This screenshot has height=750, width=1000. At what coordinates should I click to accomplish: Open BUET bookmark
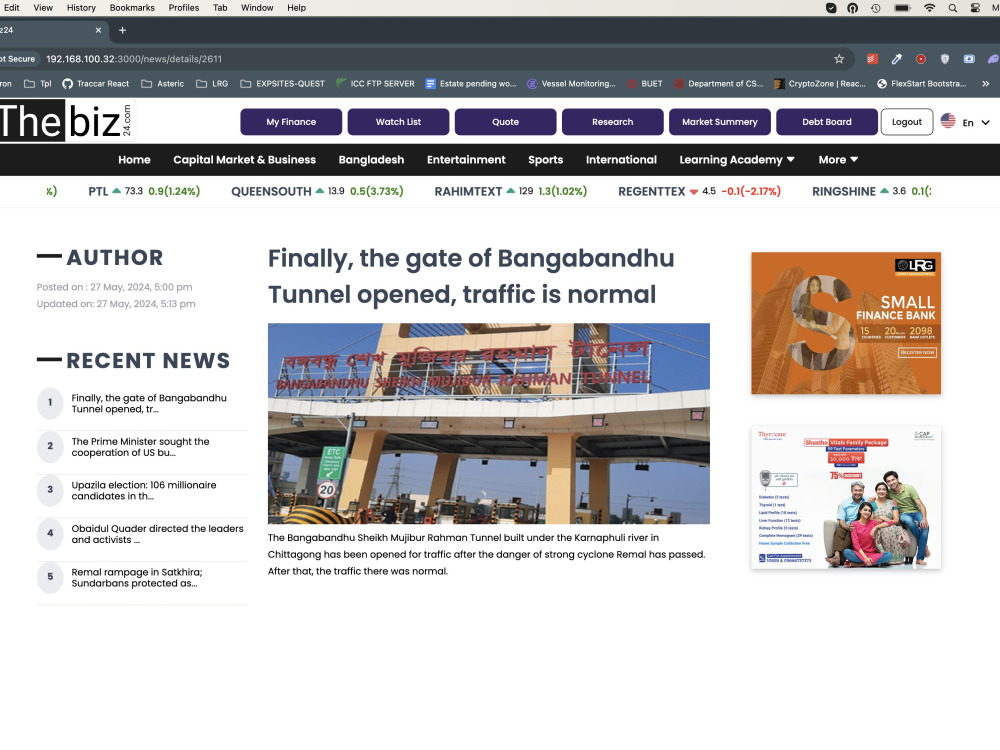[645, 84]
